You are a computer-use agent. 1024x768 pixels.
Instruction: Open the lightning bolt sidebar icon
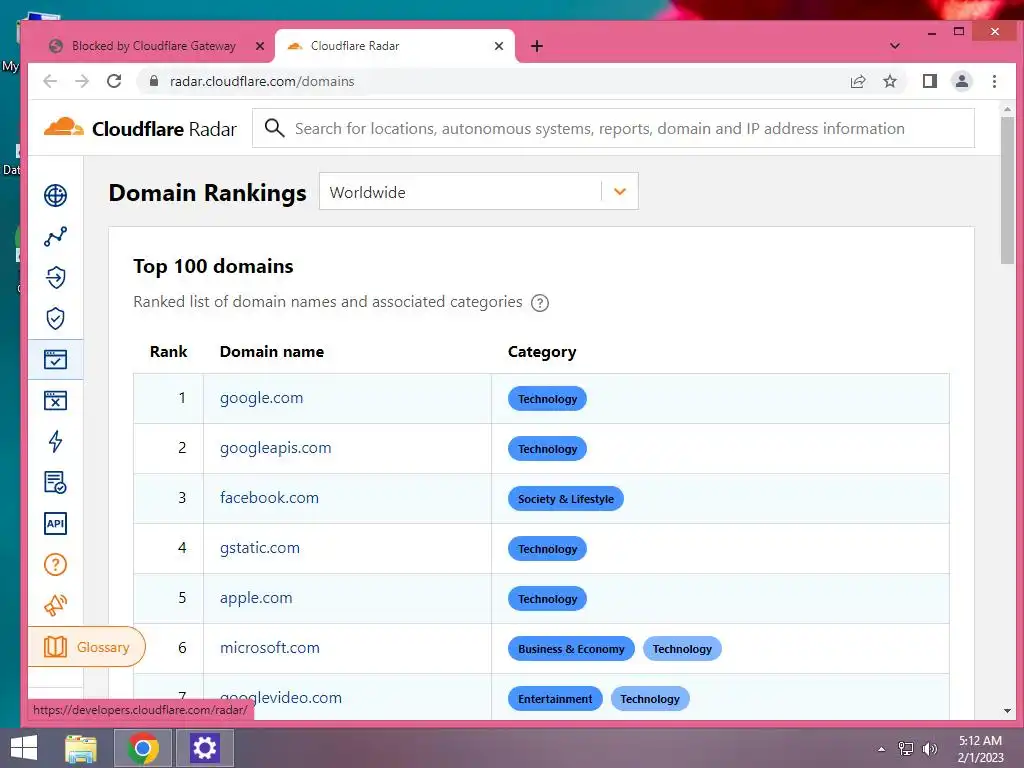coord(56,441)
